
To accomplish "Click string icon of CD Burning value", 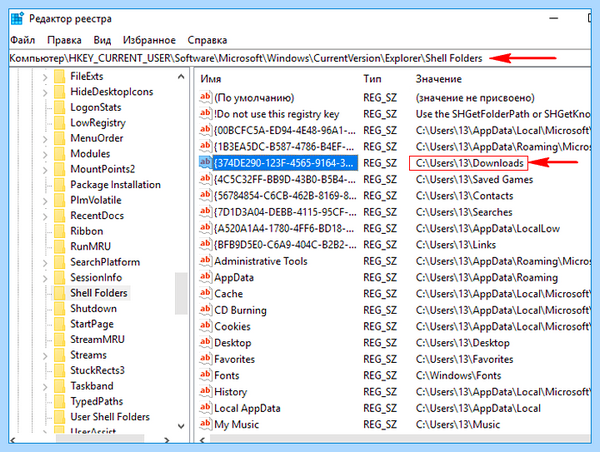I will pyautogui.click(x=205, y=310).
